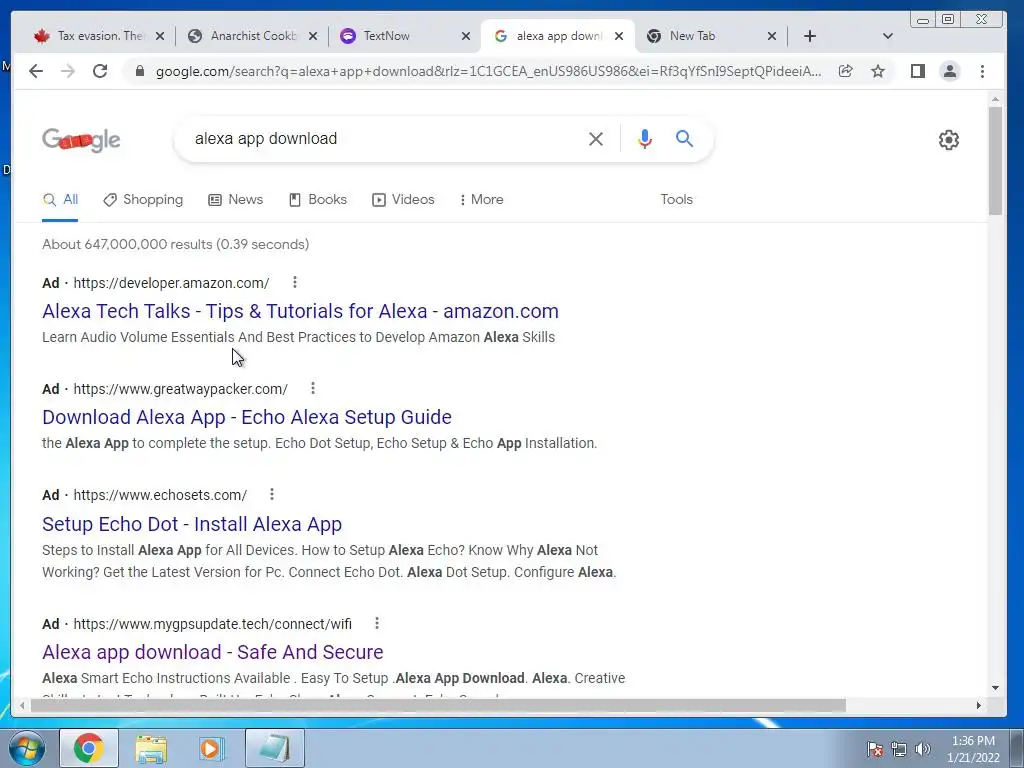Open ad options for greatwaypacker.com result
Screen dimensions: 1024x768
click(313, 389)
